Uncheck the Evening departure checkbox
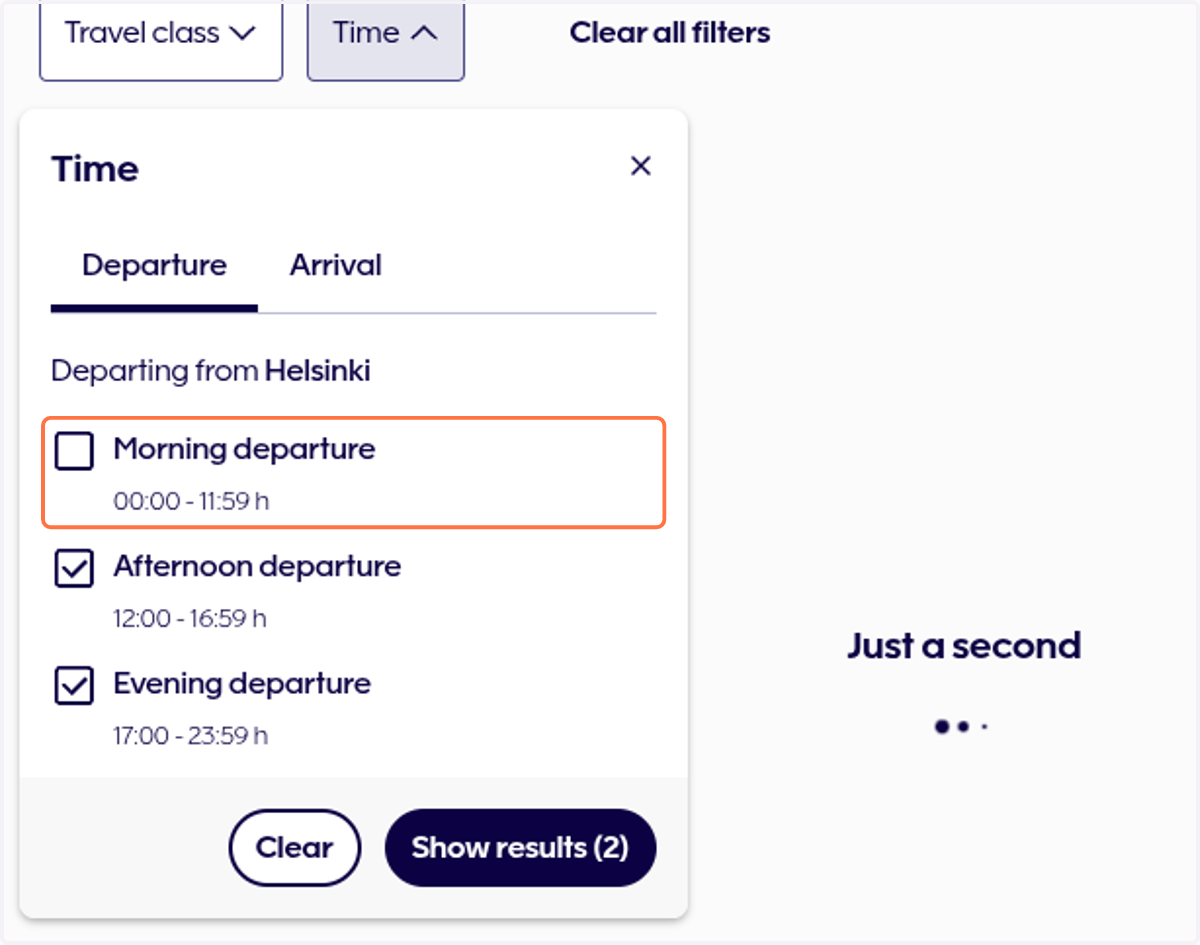The height and width of the screenshot is (945, 1200). (74, 687)
